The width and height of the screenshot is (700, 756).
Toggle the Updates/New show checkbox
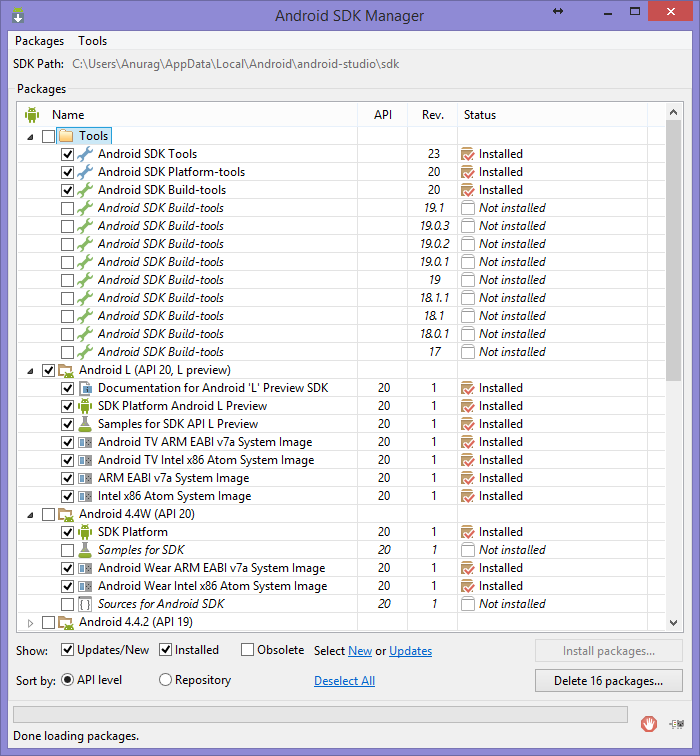pyautogui.click(x=67, y=650)
